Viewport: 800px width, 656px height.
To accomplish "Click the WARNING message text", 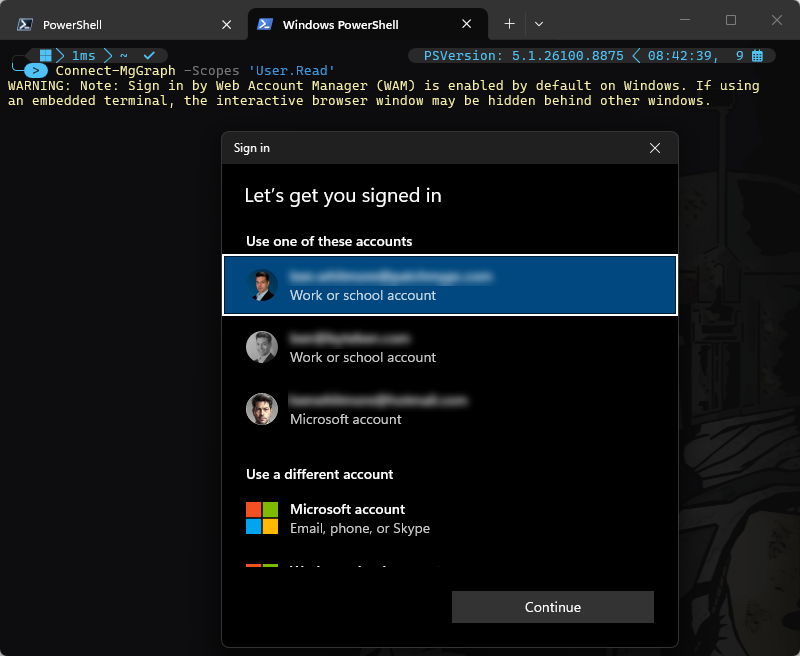I will pos(383,93).
